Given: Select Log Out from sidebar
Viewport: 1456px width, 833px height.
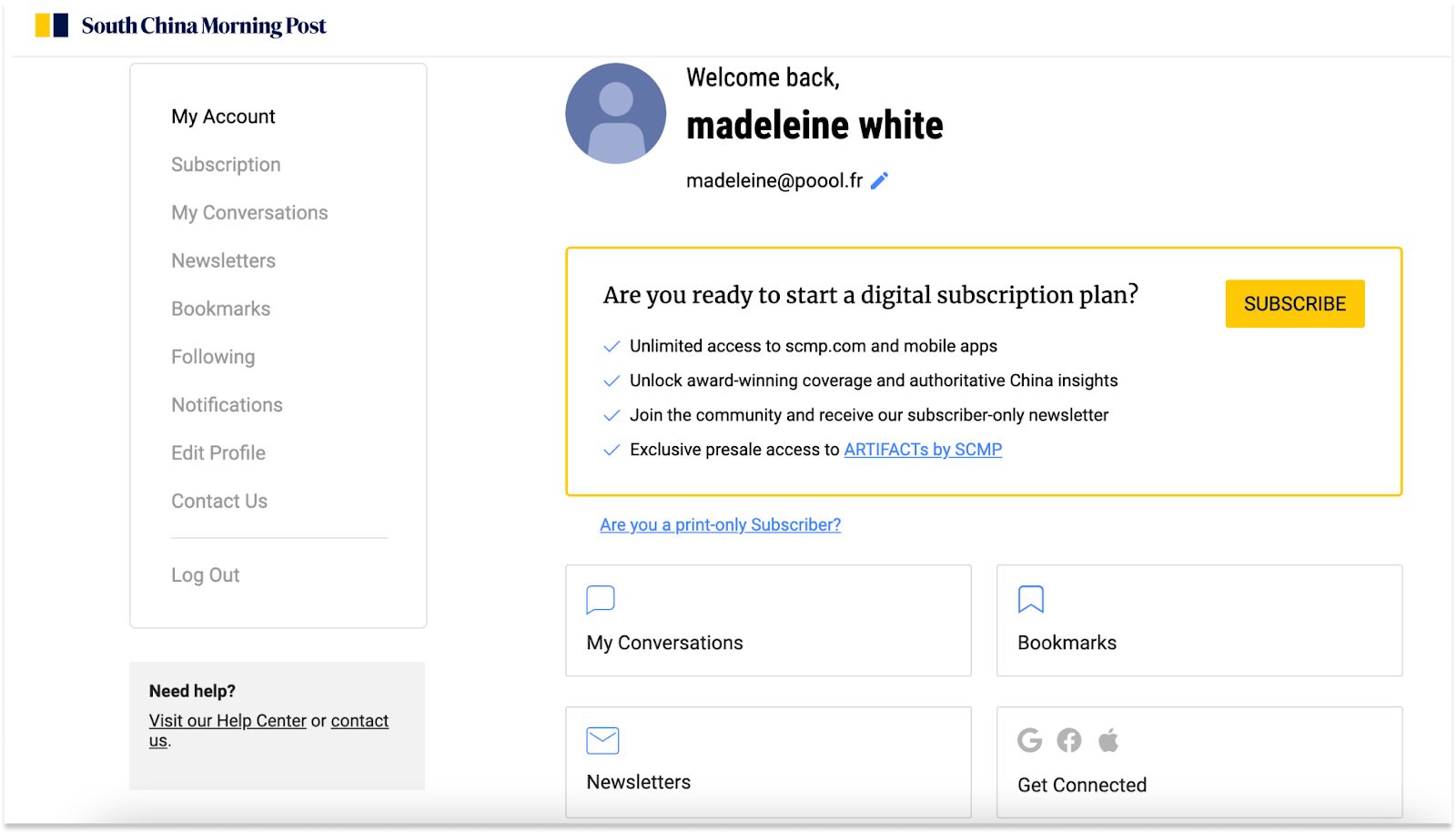Looking at the screenshot, I should [x=205, y=574].
